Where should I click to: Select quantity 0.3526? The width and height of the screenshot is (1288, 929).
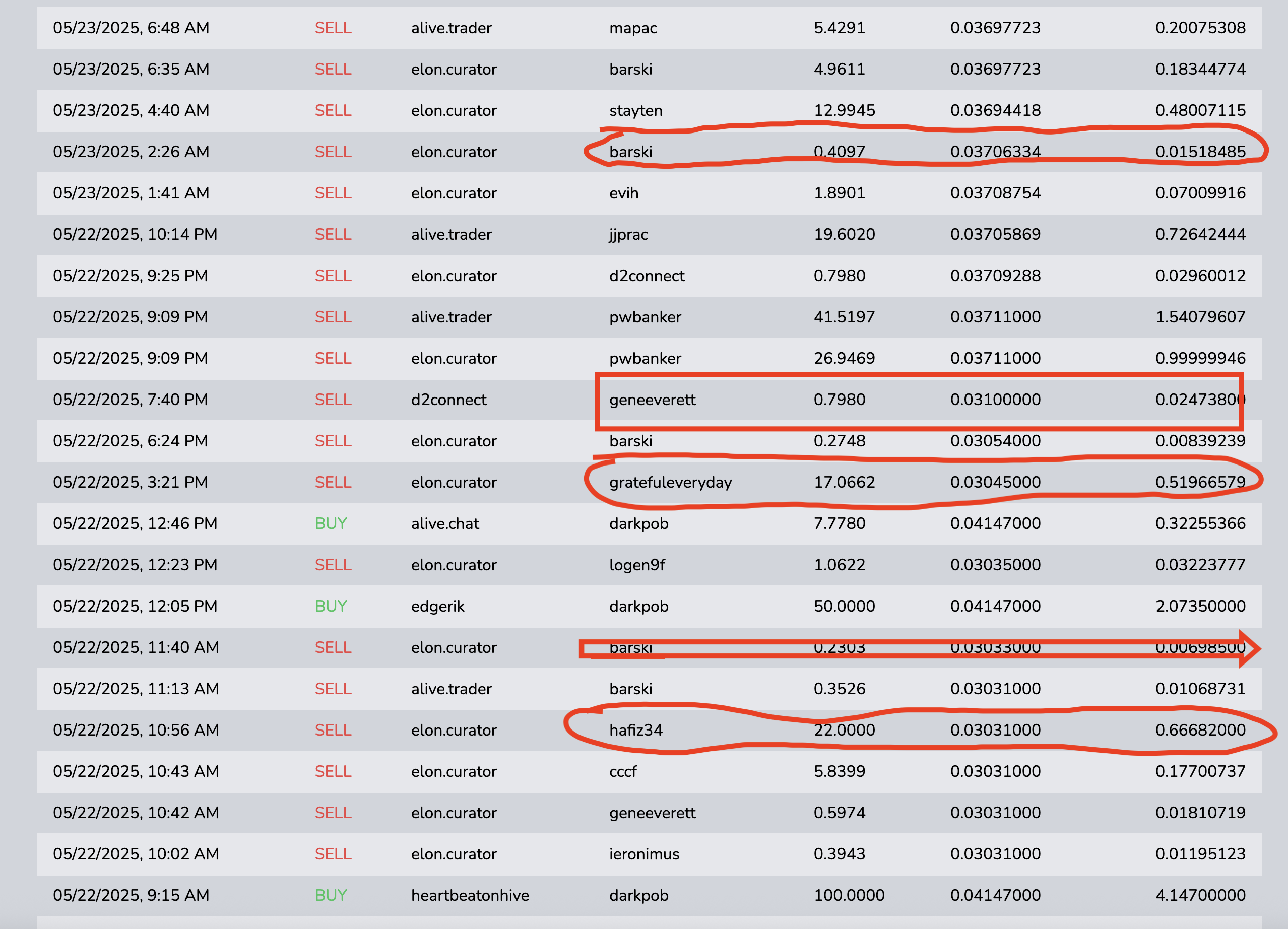pyautogui.click(x=839, y=689)
